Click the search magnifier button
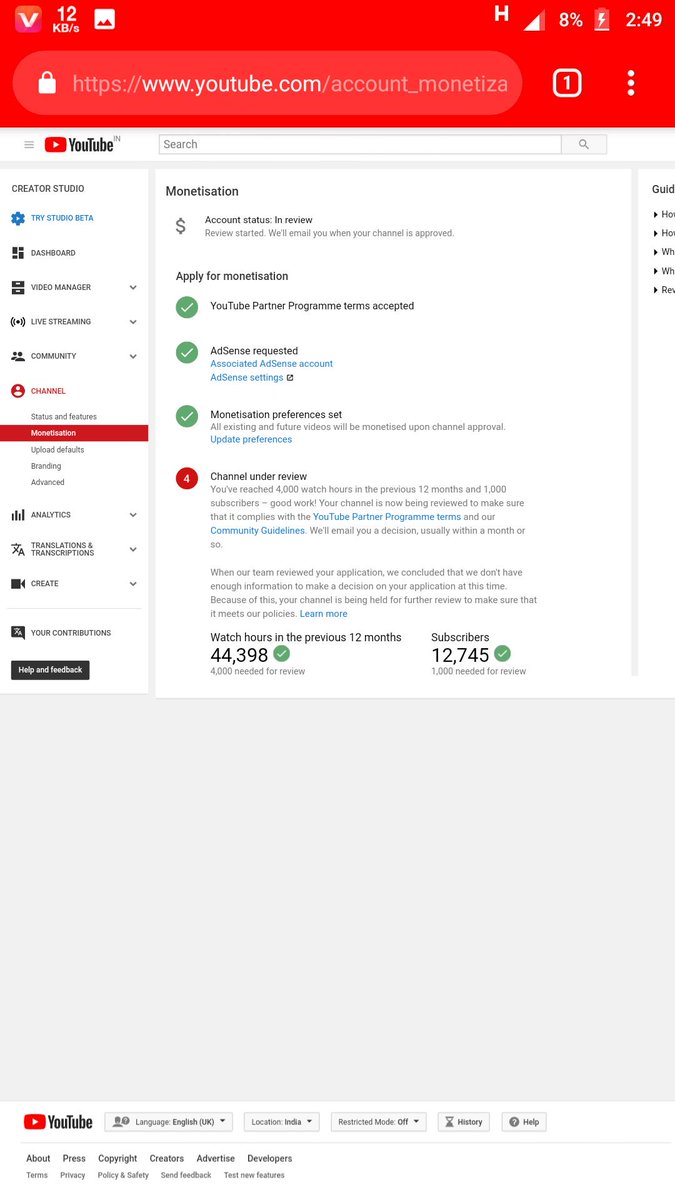The image size is (675, 1200). (584, 145)
